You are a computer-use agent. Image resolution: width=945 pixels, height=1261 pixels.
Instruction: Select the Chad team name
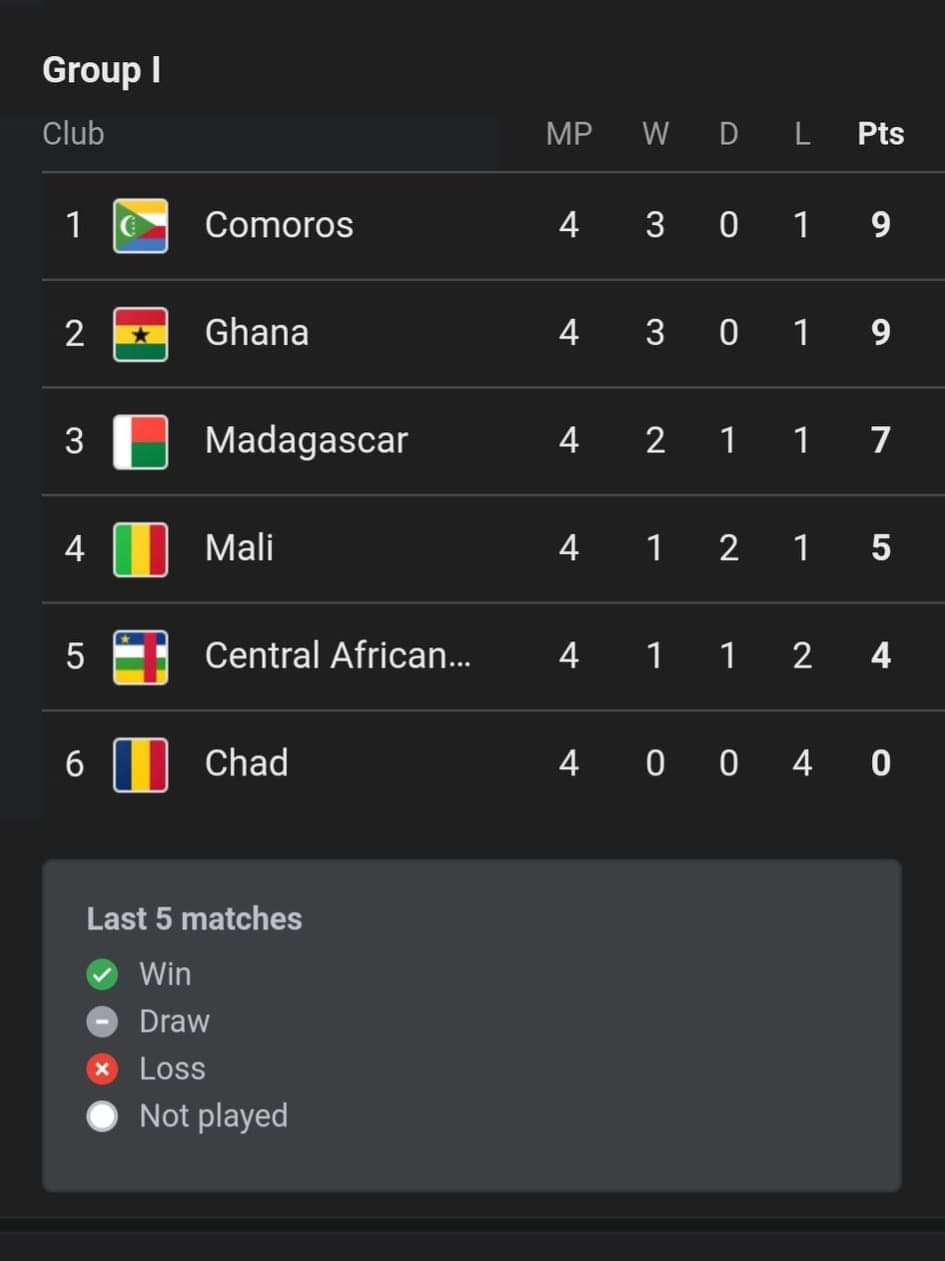coord(246,764)
